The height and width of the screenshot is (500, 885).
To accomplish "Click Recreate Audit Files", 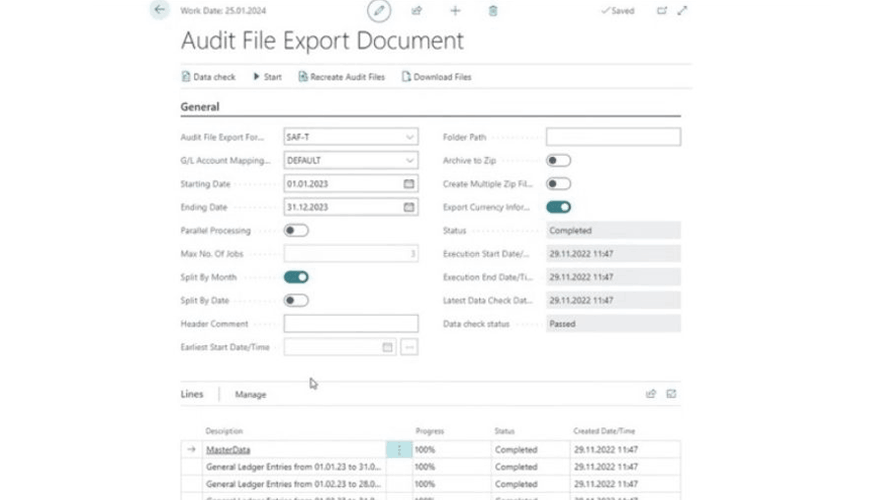I will [341, 77].
